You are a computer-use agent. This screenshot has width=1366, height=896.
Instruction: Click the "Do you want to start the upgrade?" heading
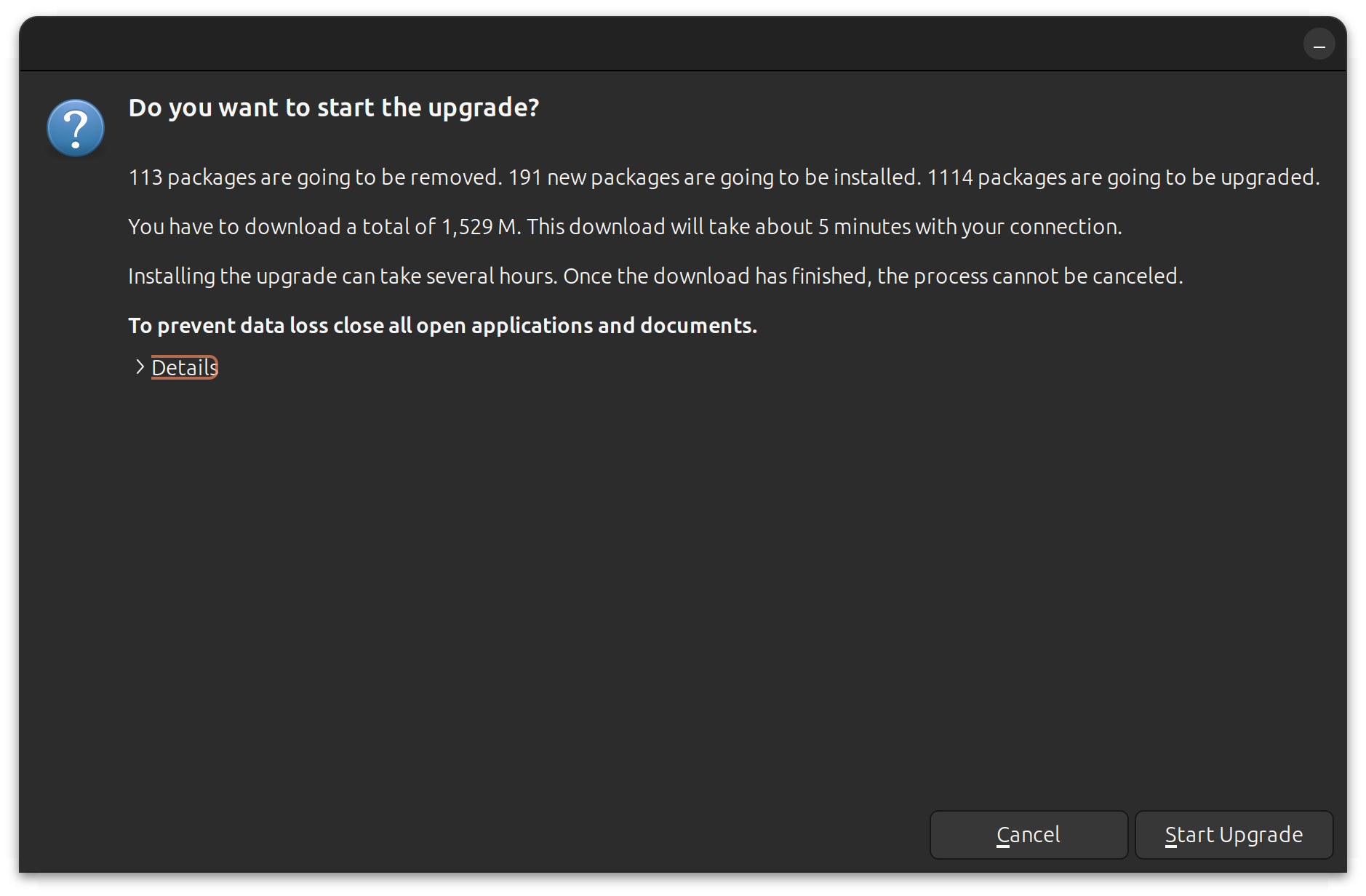(x=334, y=108)
